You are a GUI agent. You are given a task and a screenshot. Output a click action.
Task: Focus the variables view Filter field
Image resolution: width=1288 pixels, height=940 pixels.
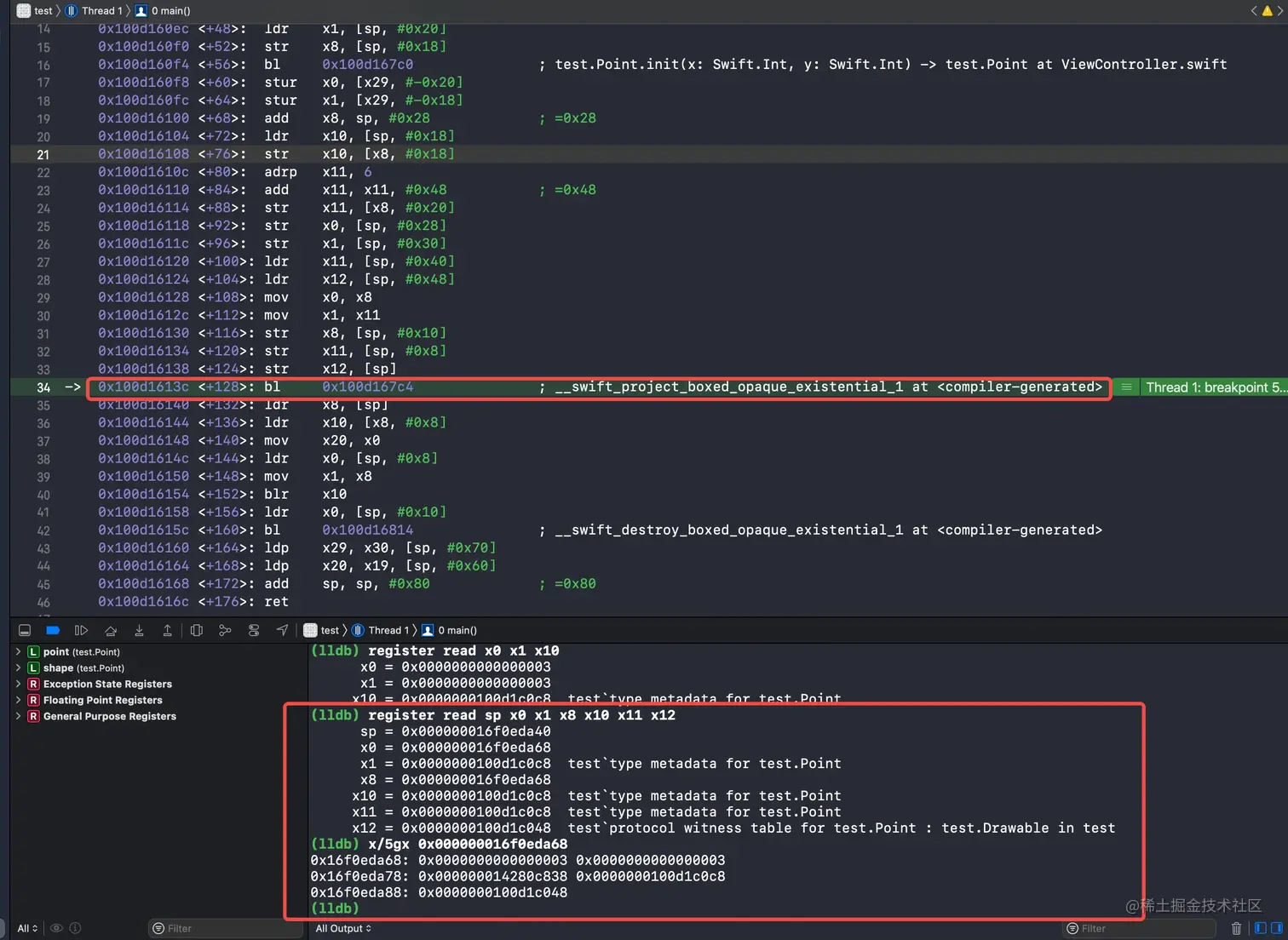coord(226,928)
